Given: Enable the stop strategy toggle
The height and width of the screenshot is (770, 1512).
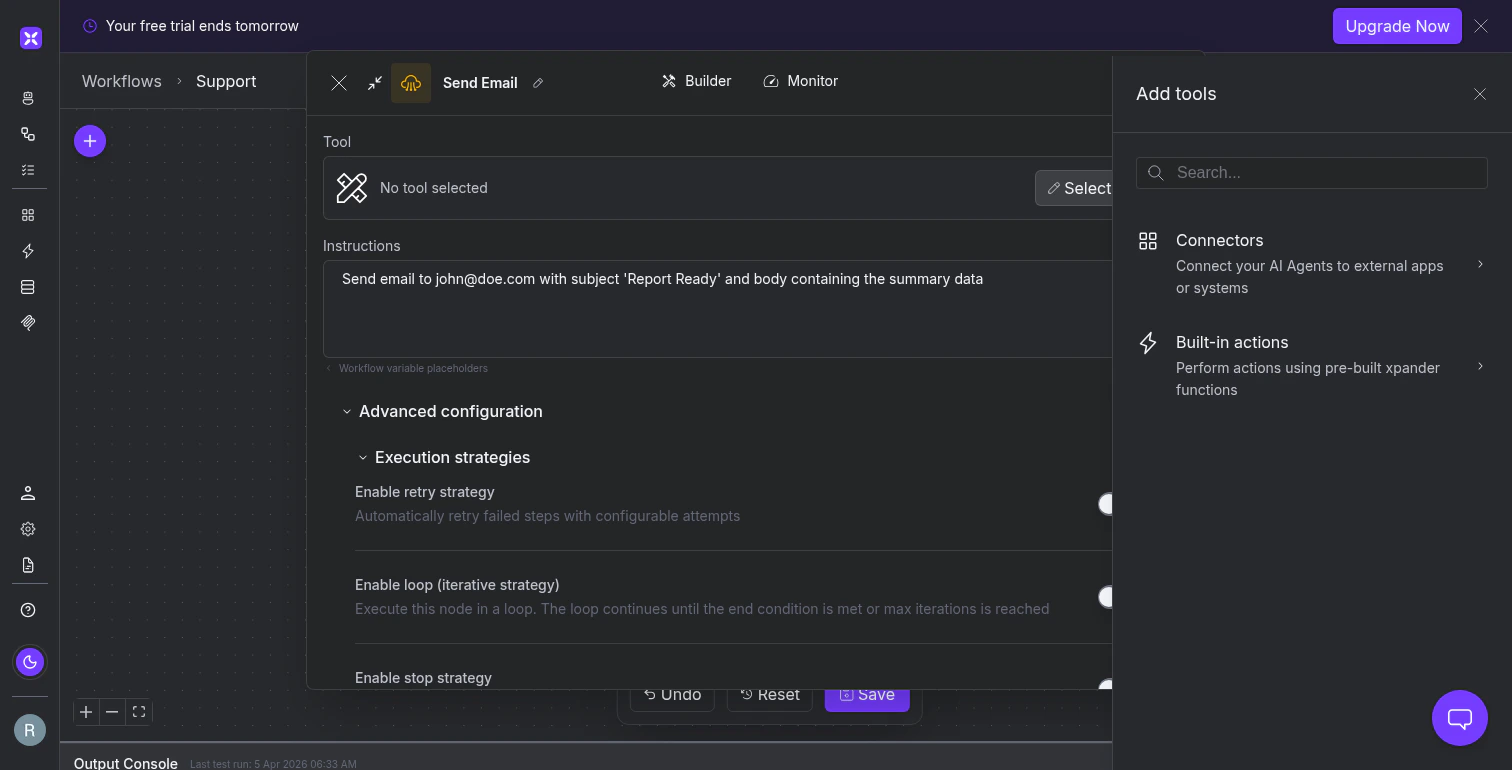Looking at the screenshot, I should [1107, 686].
